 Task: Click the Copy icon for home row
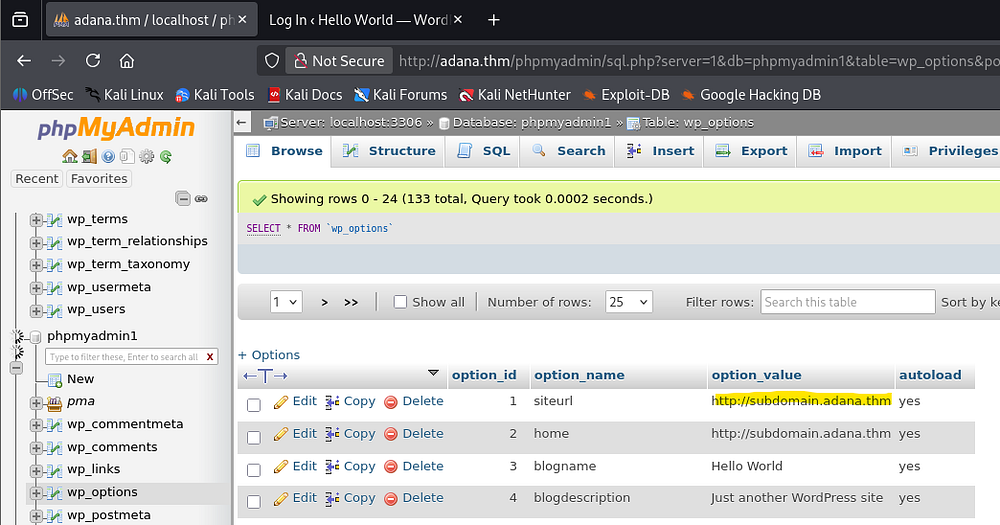point(333,434)
